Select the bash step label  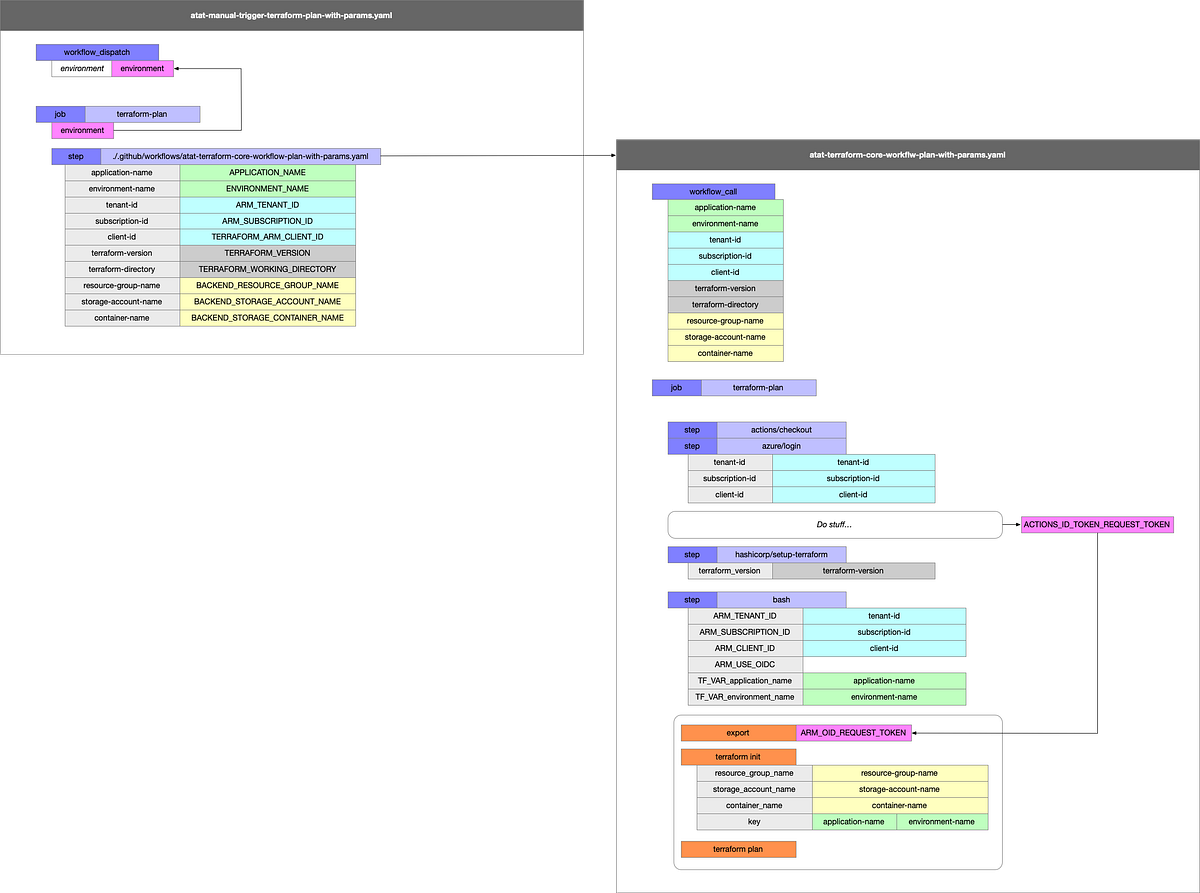click(x=780, y=599)
